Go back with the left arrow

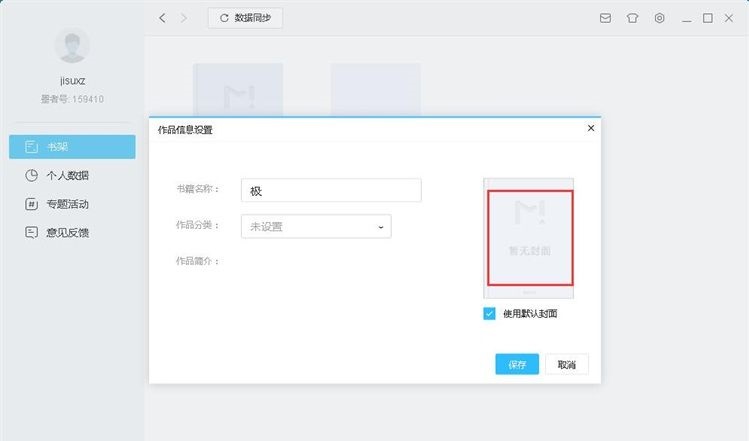pyautogui.click(x=162, y=18)
